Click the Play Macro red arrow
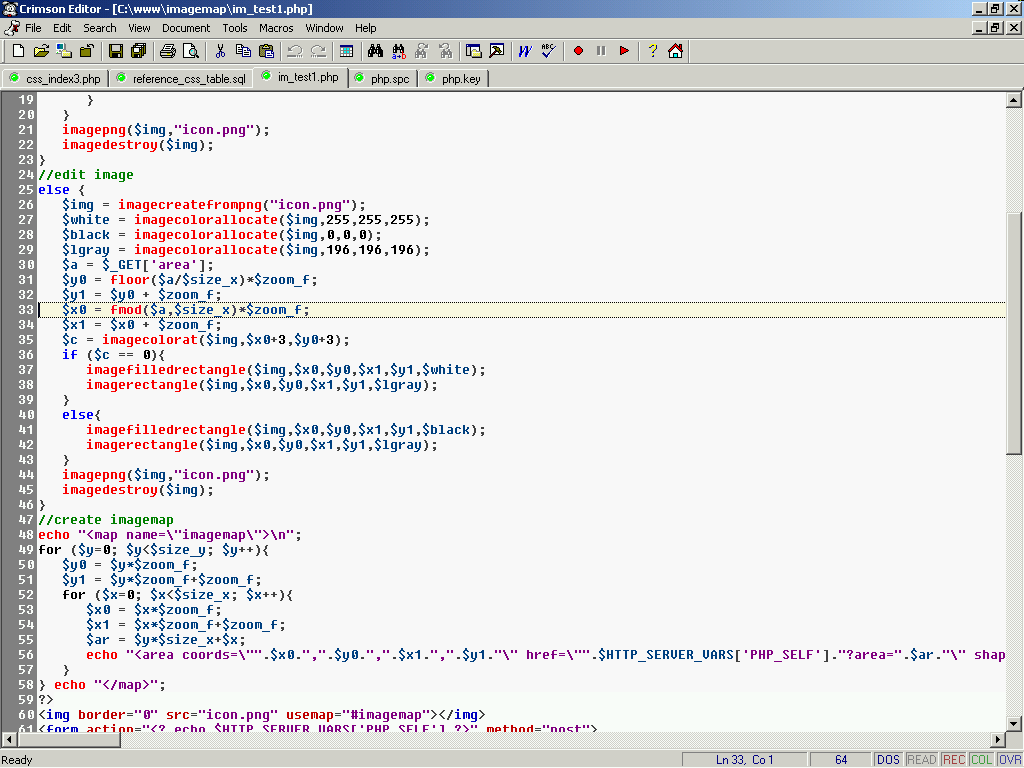Image resolution: width=1024 pixels, height=768 pixels. click(x=624, y=51)
